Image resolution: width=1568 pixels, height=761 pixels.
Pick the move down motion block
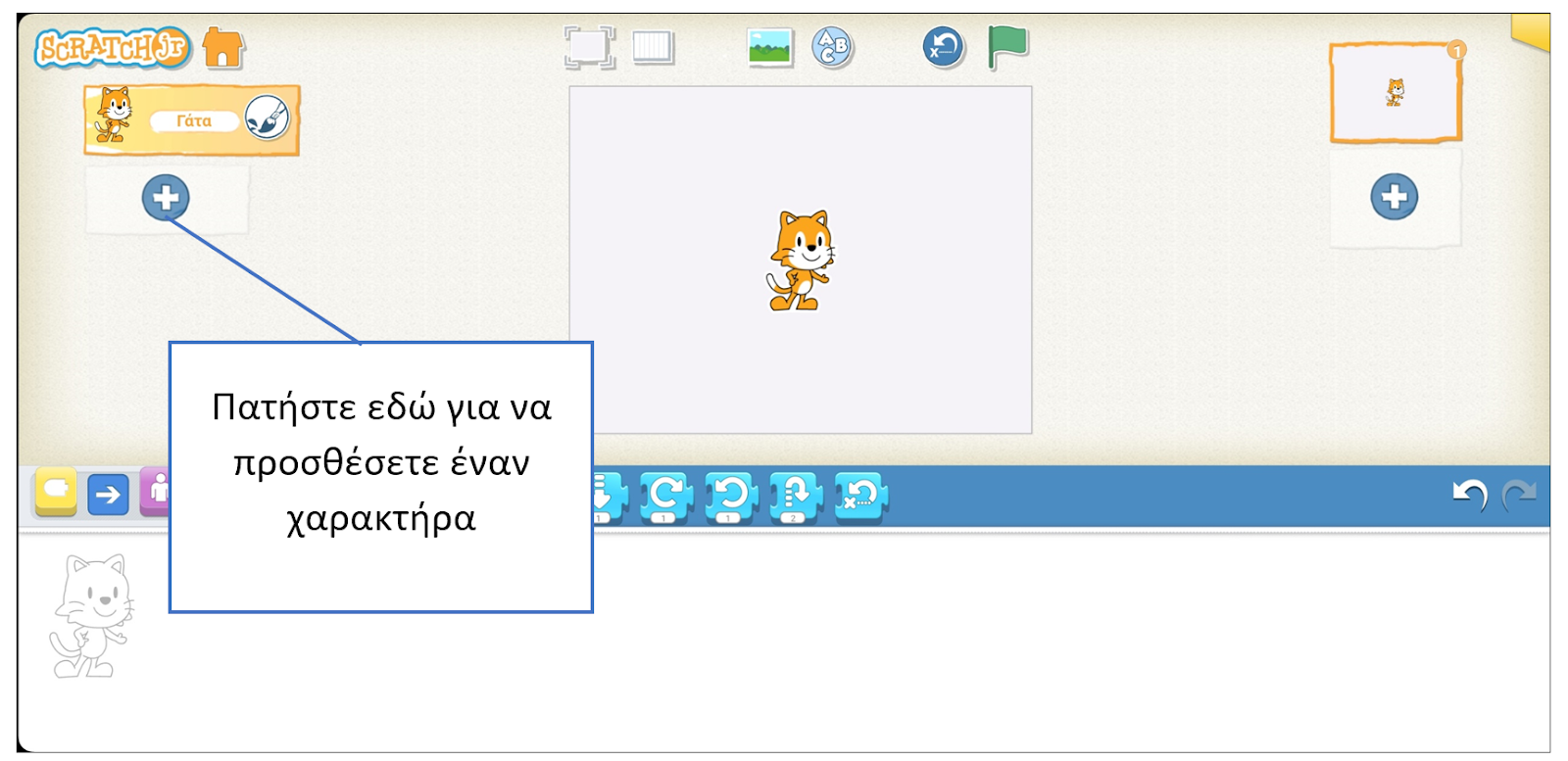608,497
